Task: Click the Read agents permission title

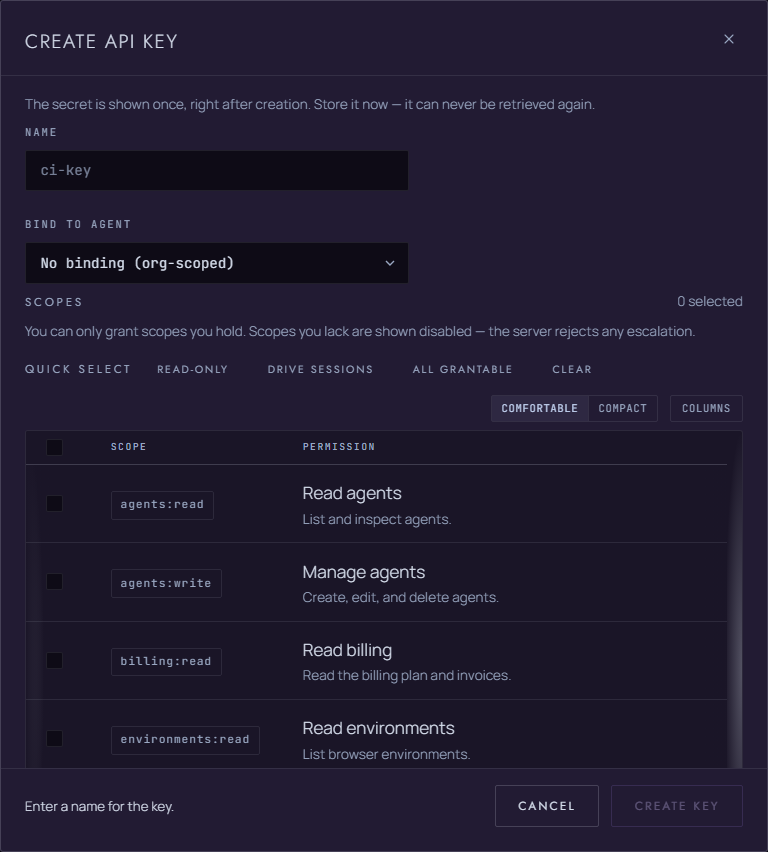Action: 352,493
